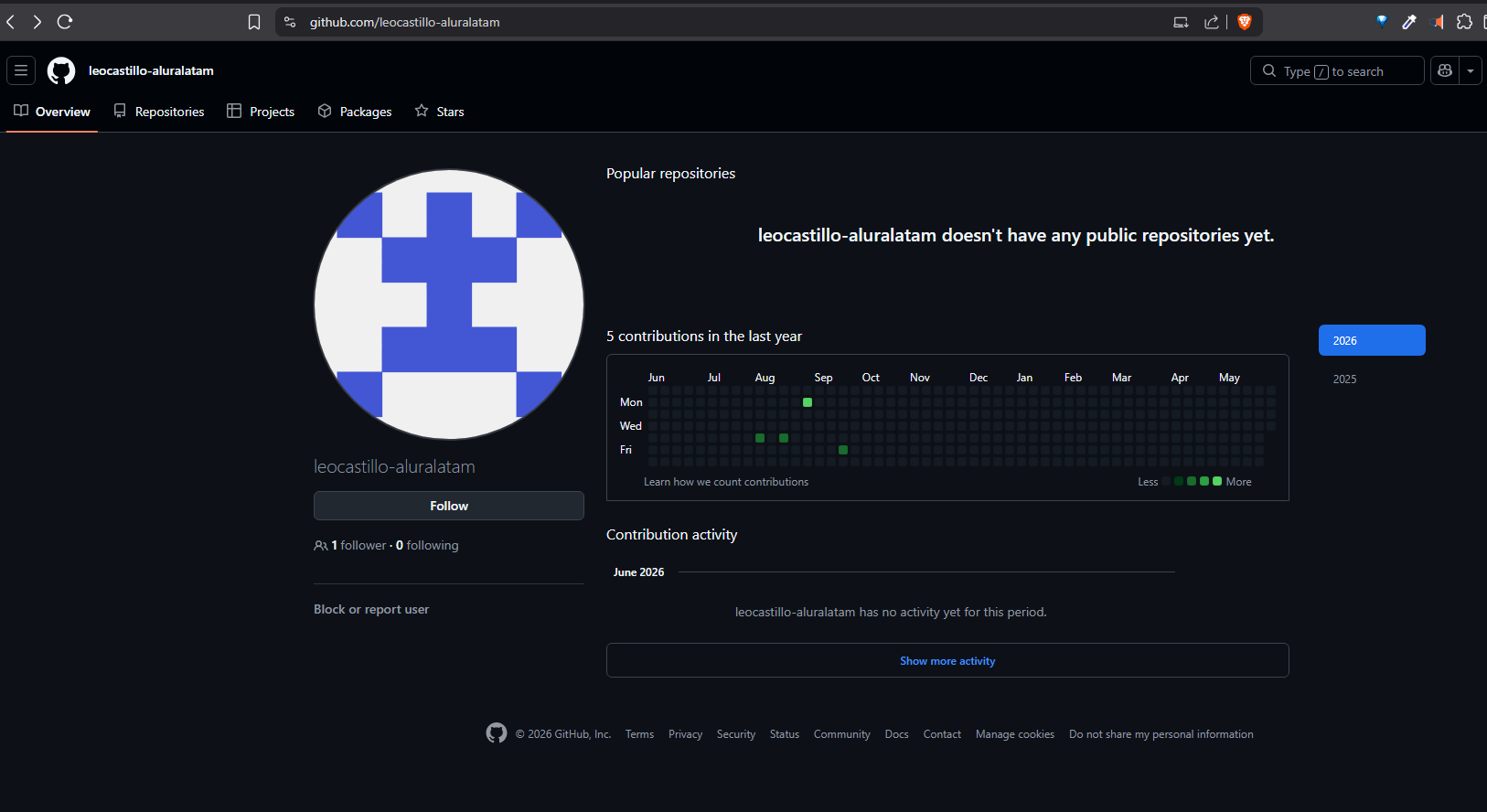Click the brightest green September contribution square
This screenshot has height=812, width=1487.
tap(808, 402)
